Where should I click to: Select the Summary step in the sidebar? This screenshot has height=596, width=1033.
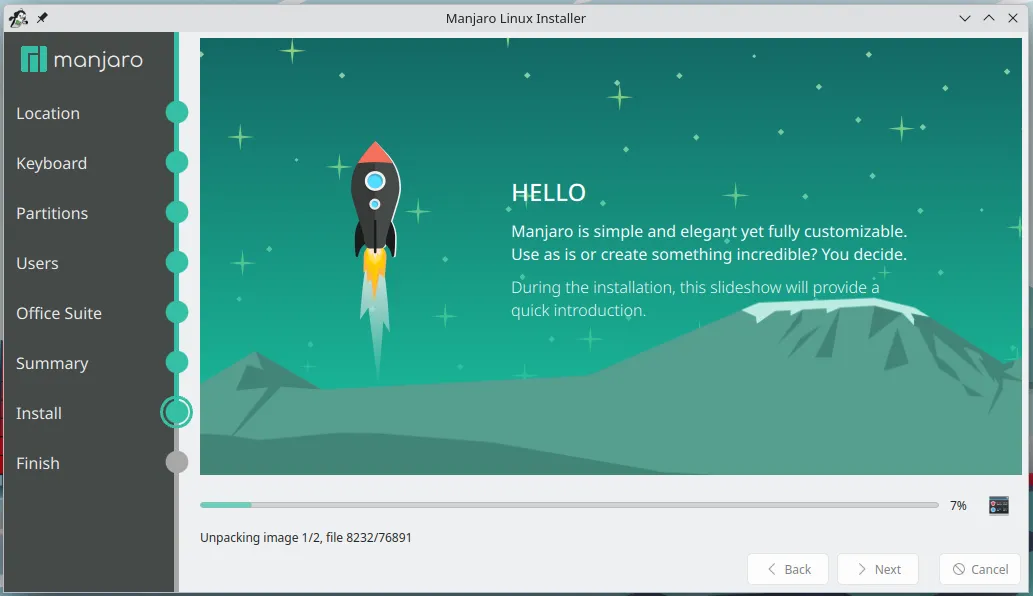[x=52, y=363]
